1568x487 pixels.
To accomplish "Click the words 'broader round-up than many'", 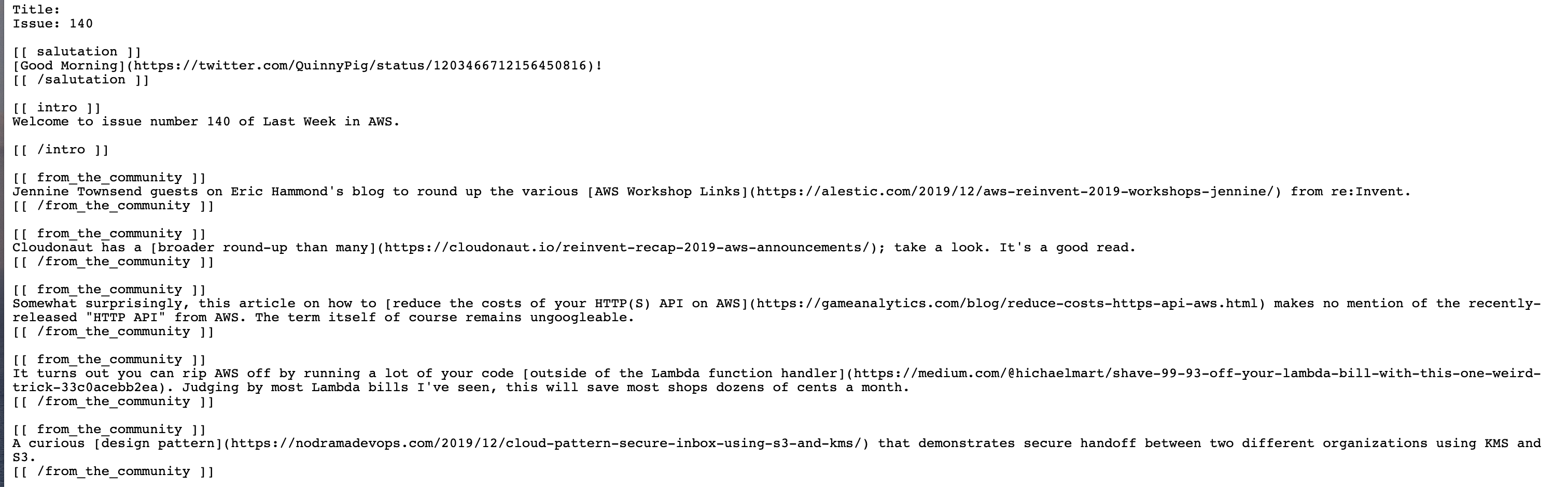I will tap(263, 248).
